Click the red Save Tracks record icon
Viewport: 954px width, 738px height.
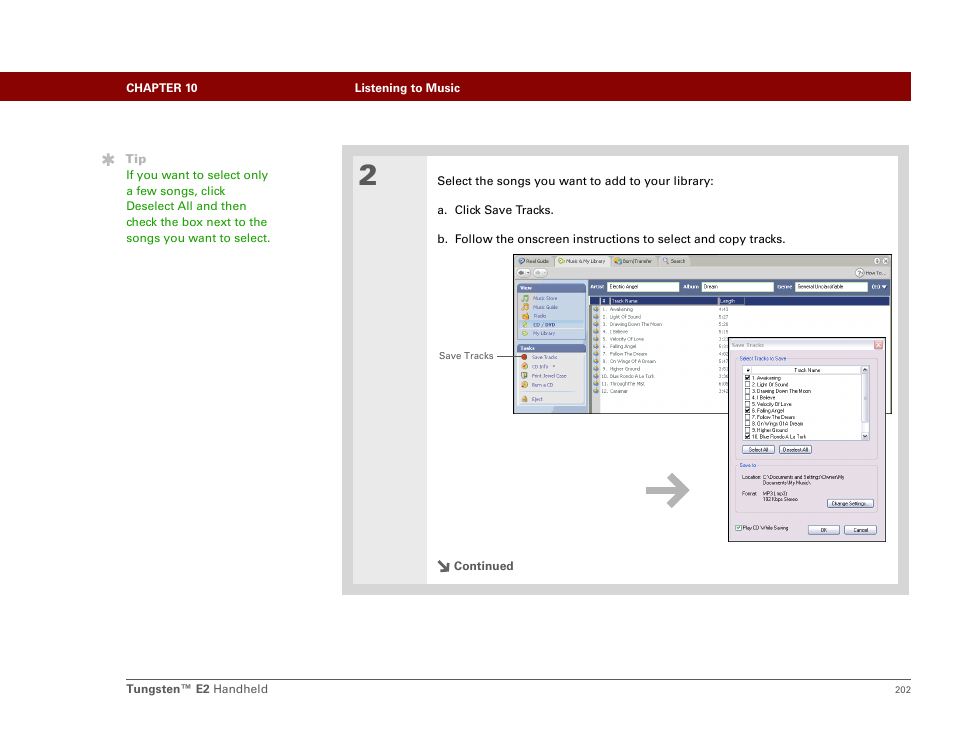[524, 357]
